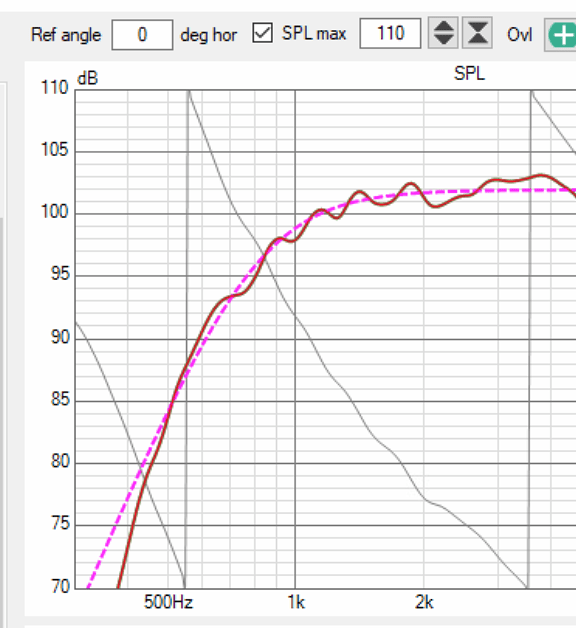Click the SPL max value field showing 110
Viewport: 576px width, 628px height.
click(x=390, y=33)
